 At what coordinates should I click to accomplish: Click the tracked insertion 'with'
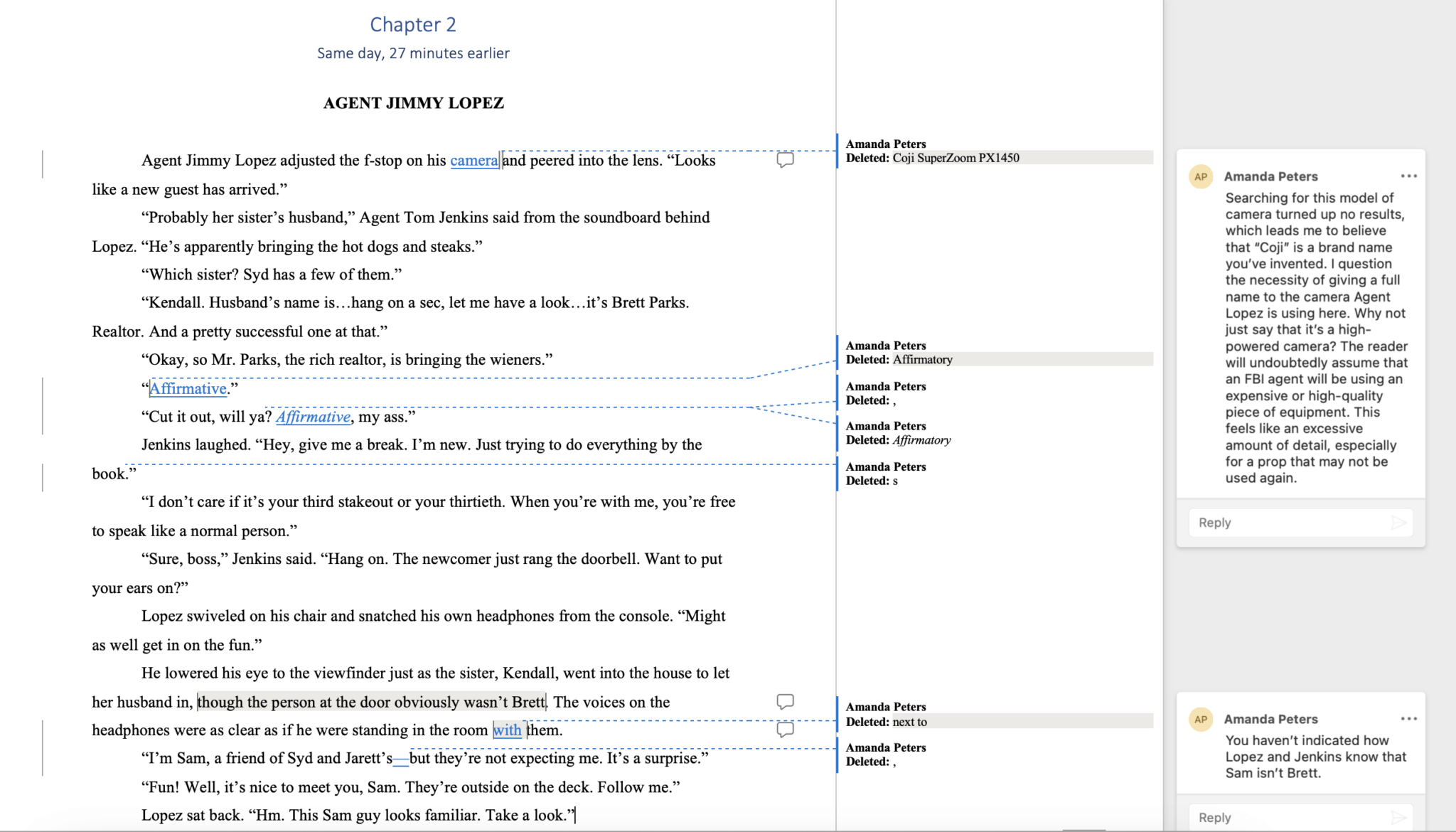click(507, 730)
